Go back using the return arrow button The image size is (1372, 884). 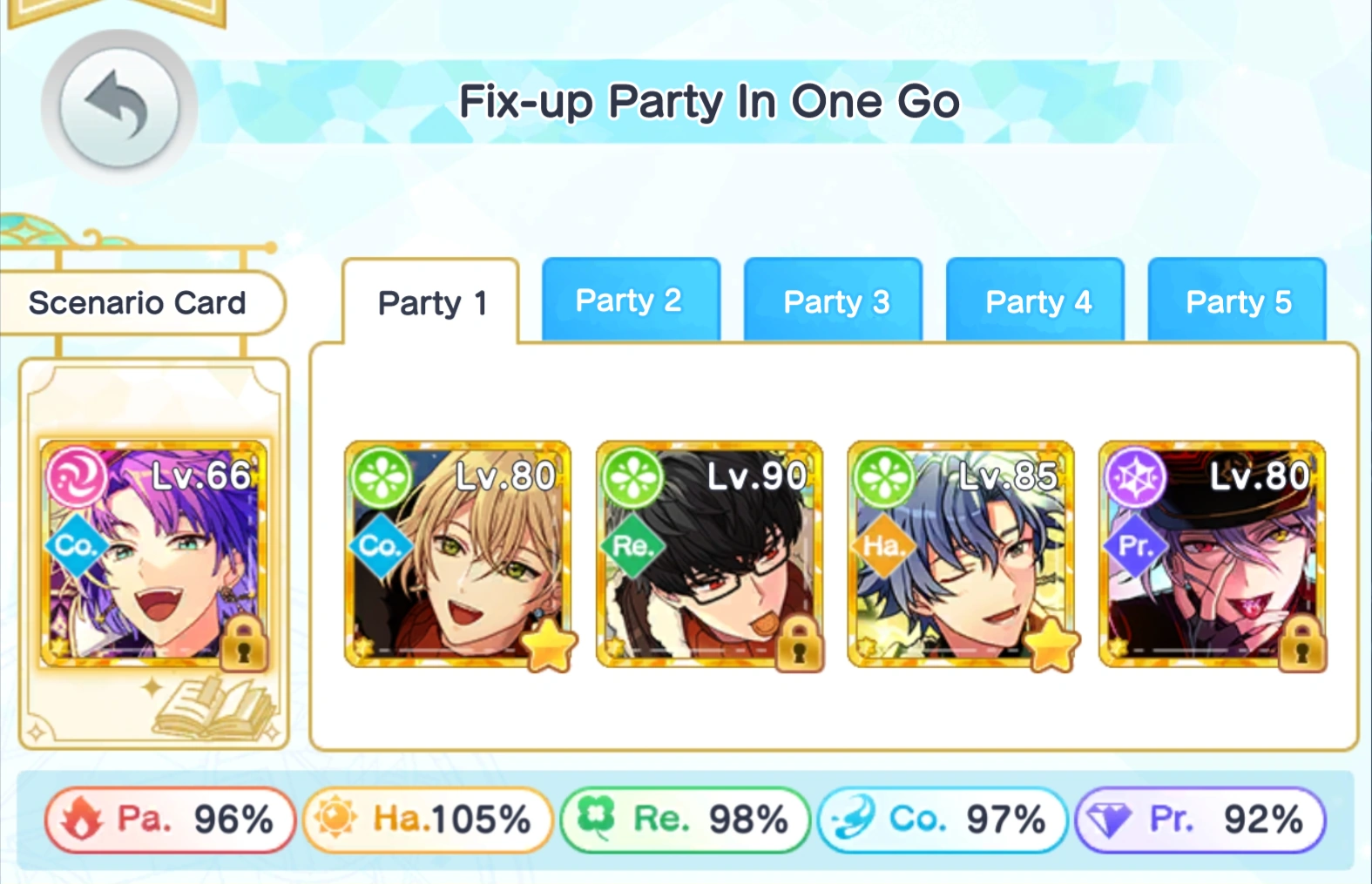tap(119, 107)
